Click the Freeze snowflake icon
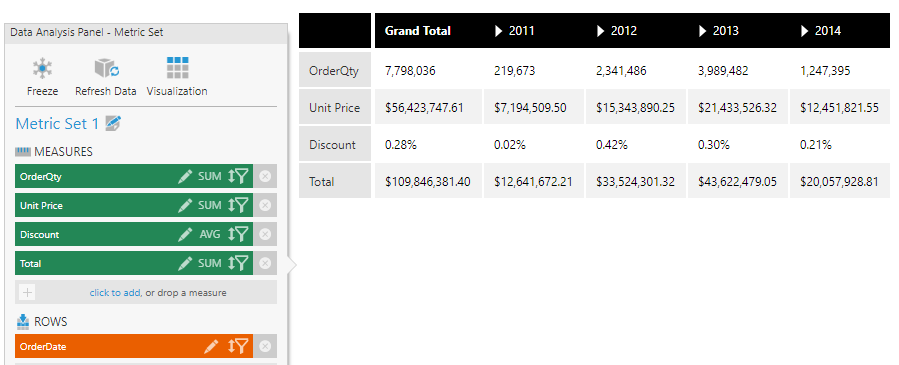This screenshot has height=365, width=899. [42, 68]
